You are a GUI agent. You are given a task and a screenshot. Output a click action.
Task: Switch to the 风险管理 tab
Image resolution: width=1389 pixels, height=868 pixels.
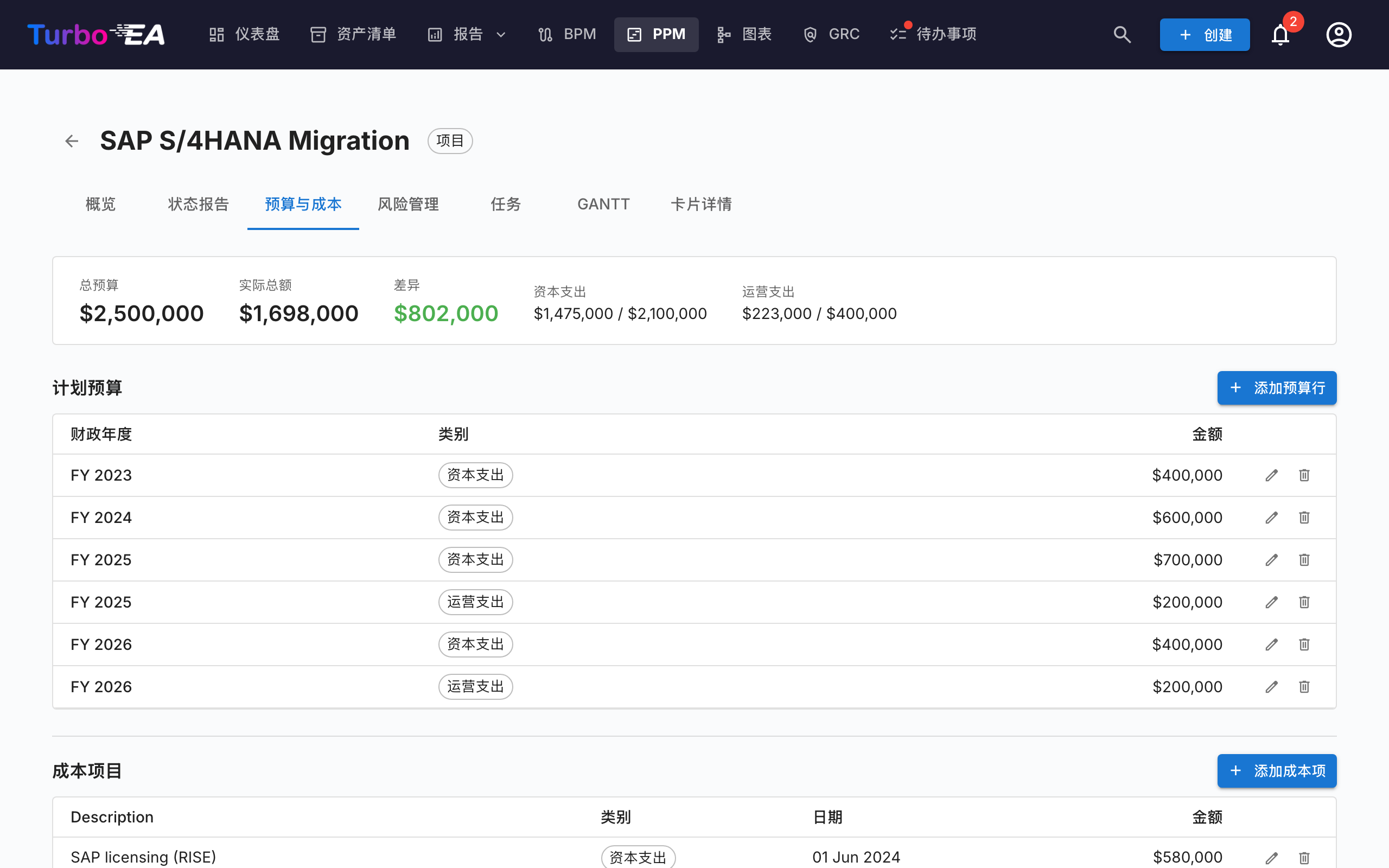[408, 205]
